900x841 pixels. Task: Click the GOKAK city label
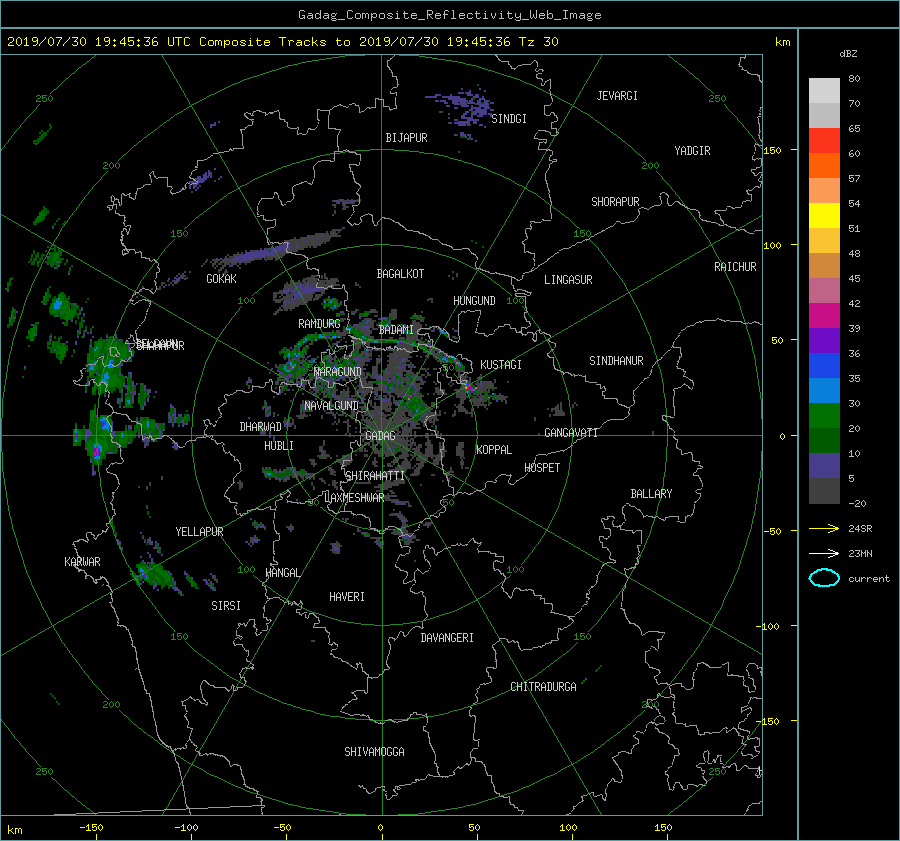221,279
